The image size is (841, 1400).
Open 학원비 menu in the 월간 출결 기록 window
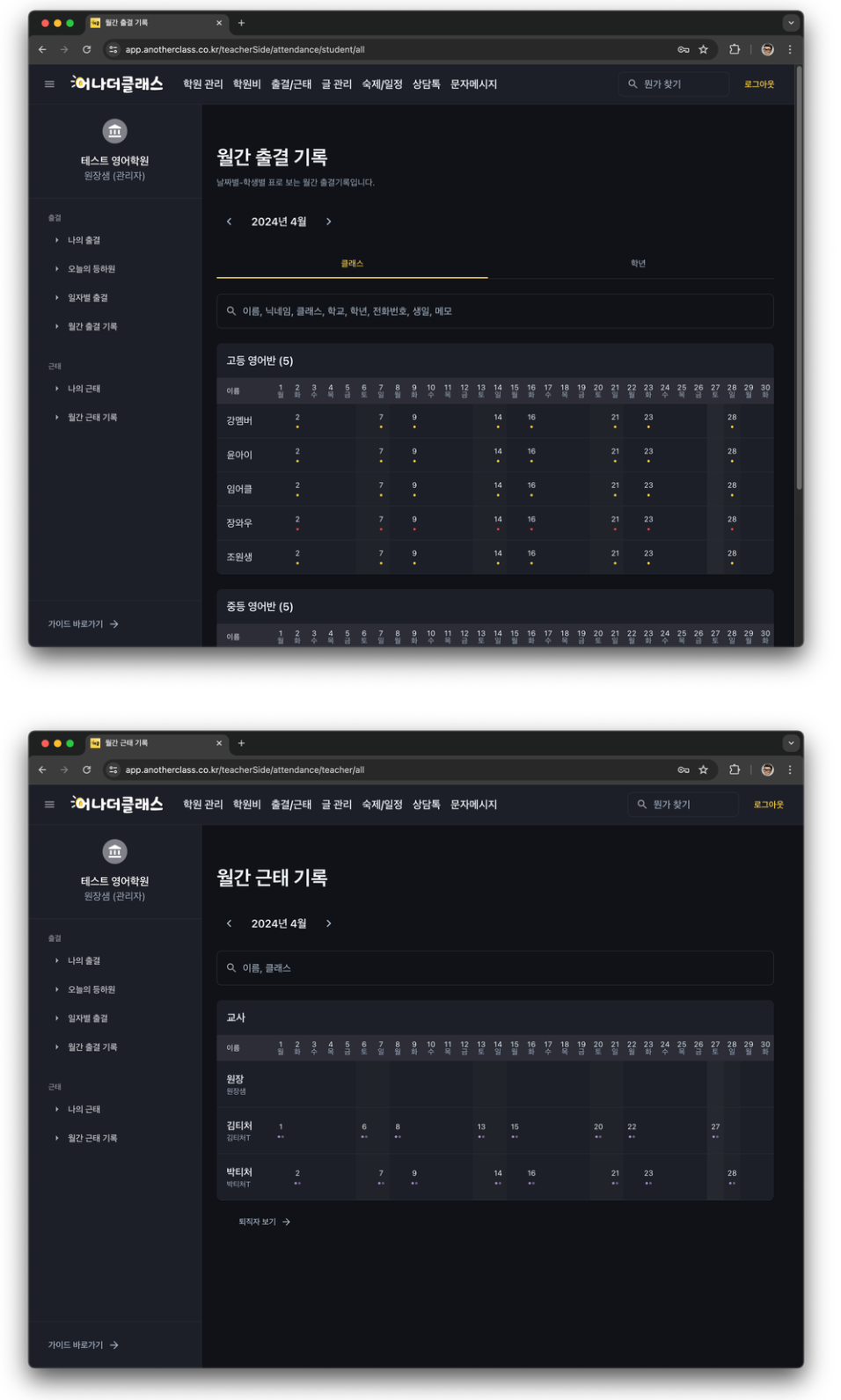[x=246, y=84]
